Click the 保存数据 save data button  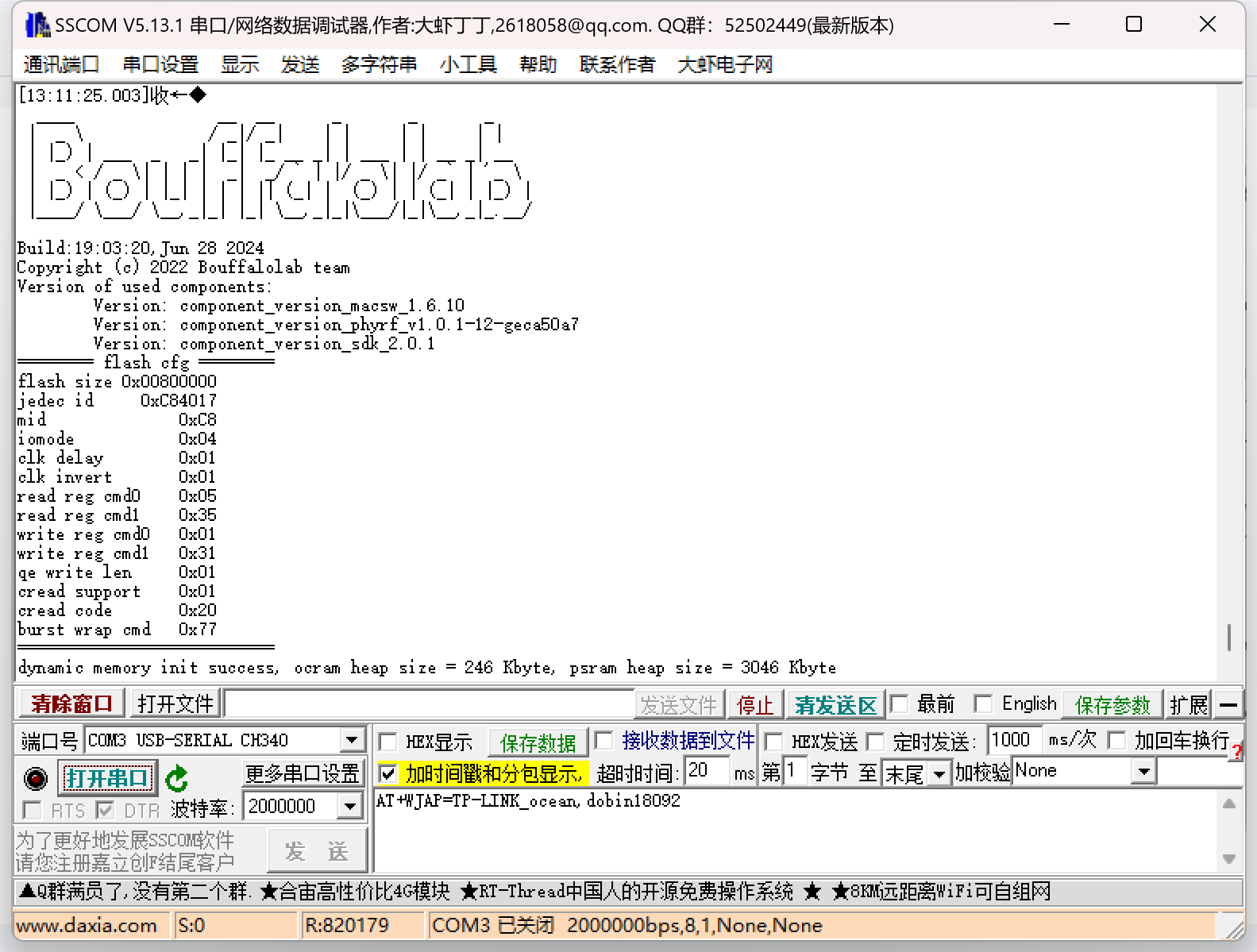538,742
